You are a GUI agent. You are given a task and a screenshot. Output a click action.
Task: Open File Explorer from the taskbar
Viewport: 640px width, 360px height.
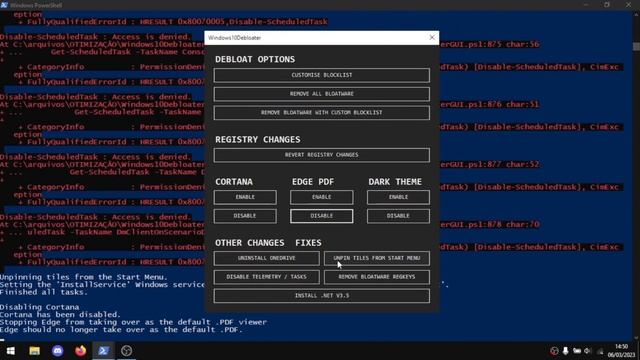pyautogui.click(x=34, y=351)
